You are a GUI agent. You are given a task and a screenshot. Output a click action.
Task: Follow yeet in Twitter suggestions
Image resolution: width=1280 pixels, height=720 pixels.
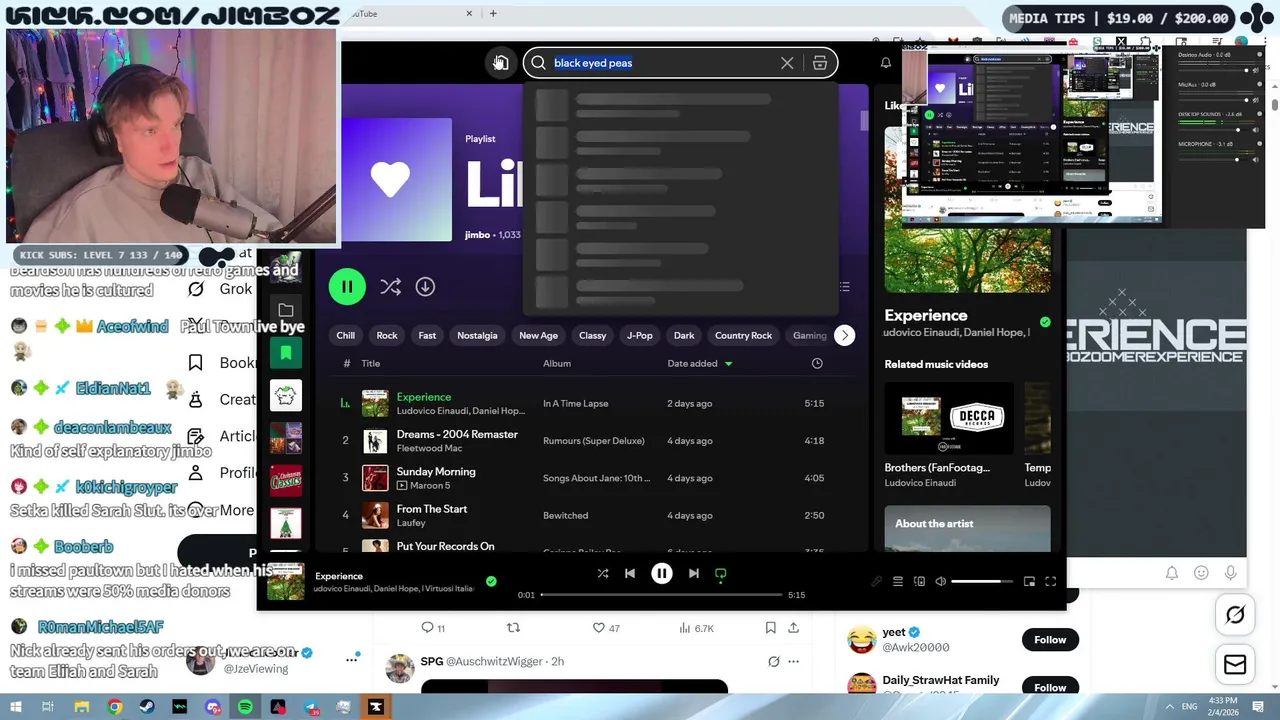[x=1050, y=640]
